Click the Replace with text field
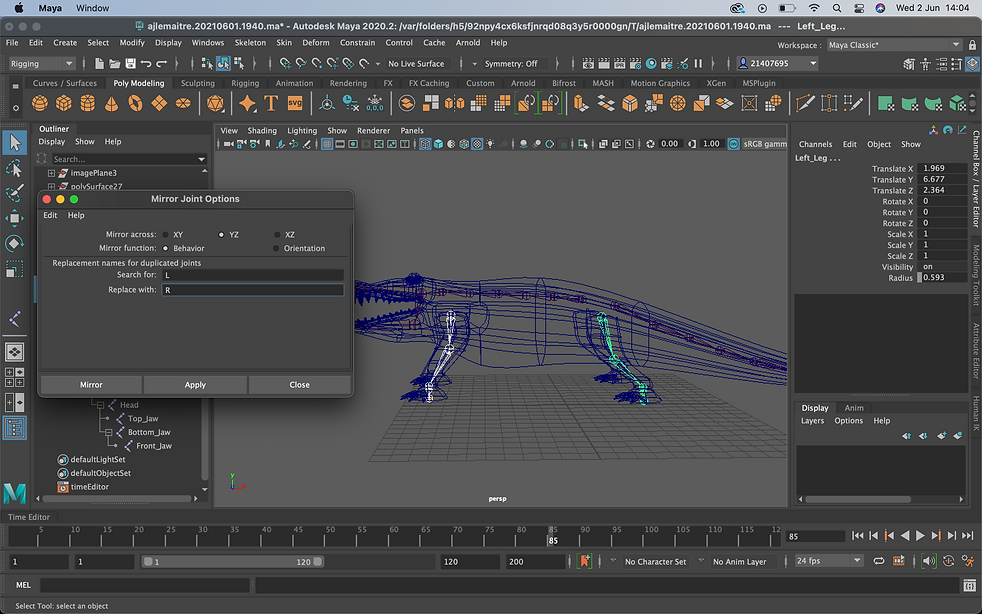The height and width of the screenshot is (614, 982). (x=252, y=290)
